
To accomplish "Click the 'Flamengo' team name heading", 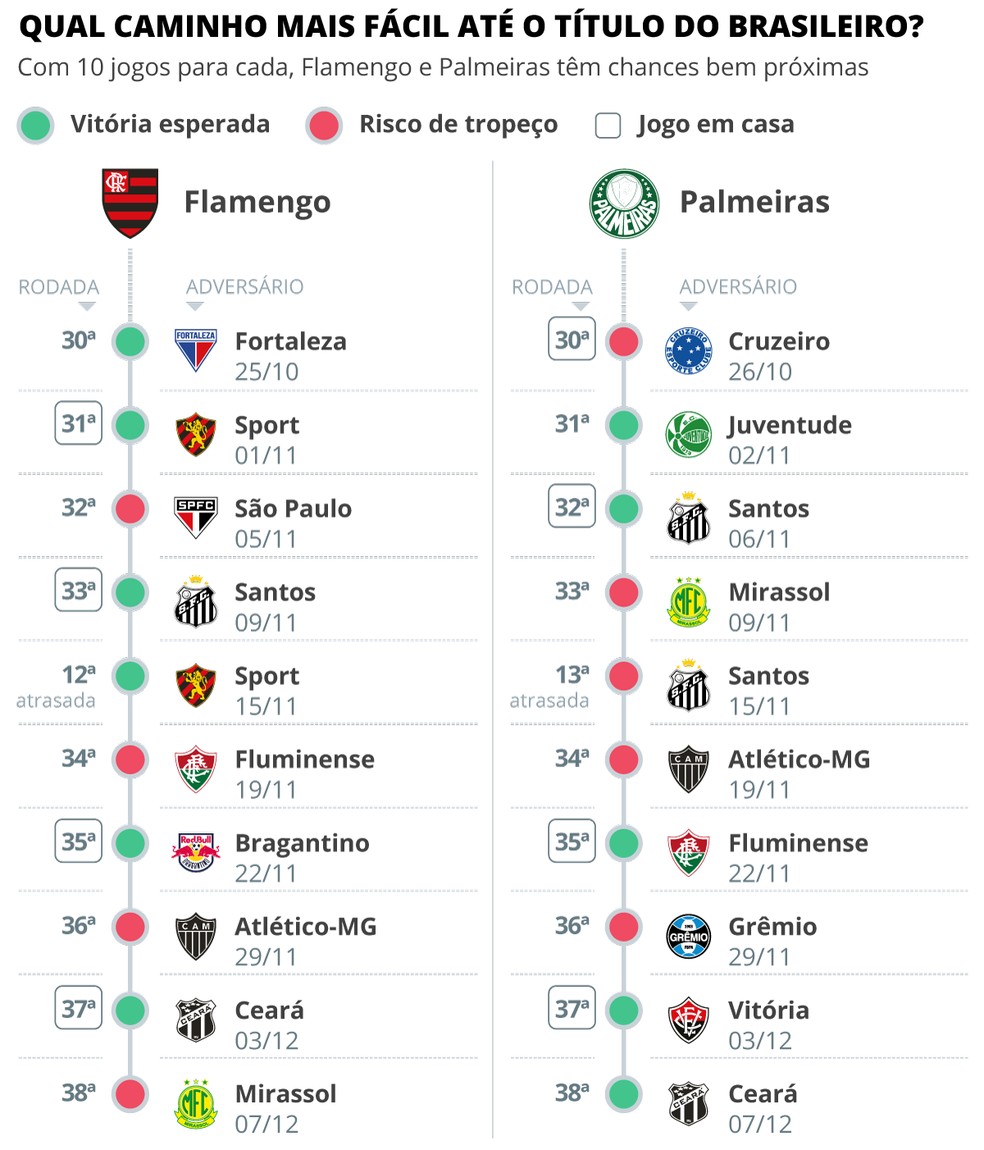I will [257, 202].
